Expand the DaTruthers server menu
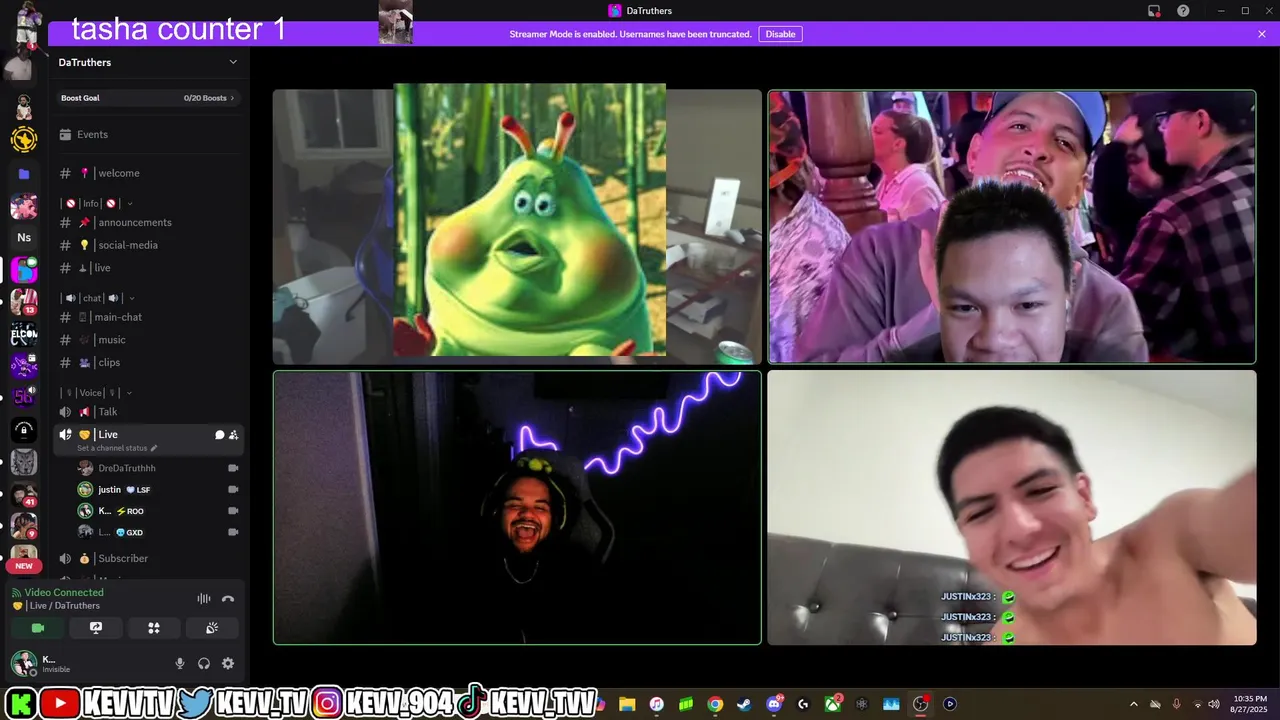1280x720 pixels. click(149, 62)
